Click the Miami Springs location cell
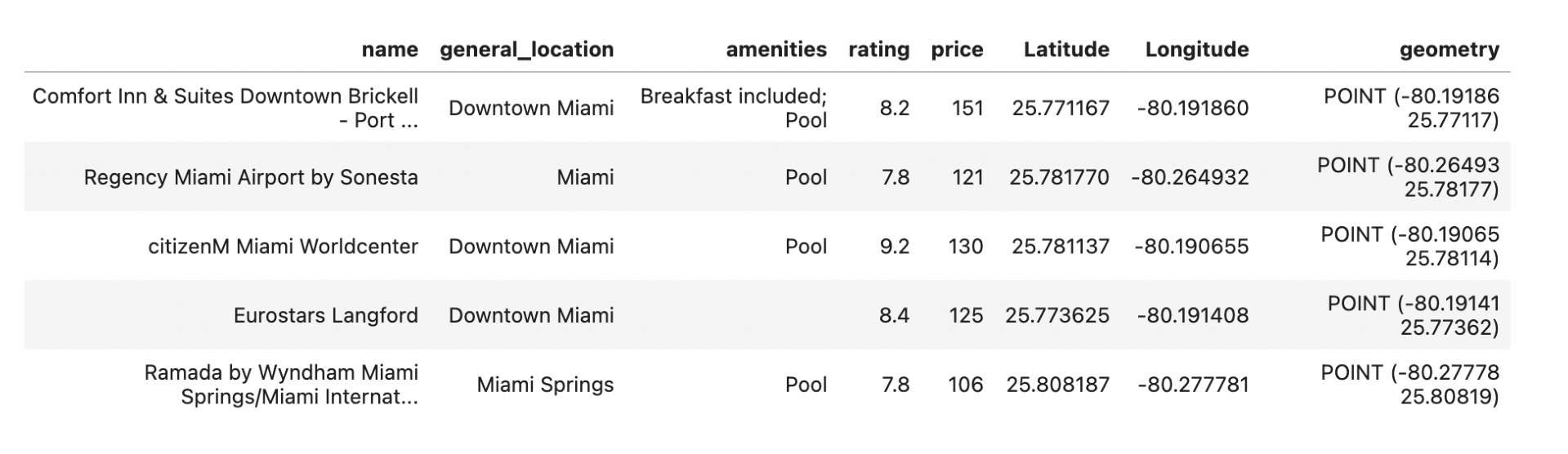Viewport: 1568px width, 454px height. click(545, 385)
